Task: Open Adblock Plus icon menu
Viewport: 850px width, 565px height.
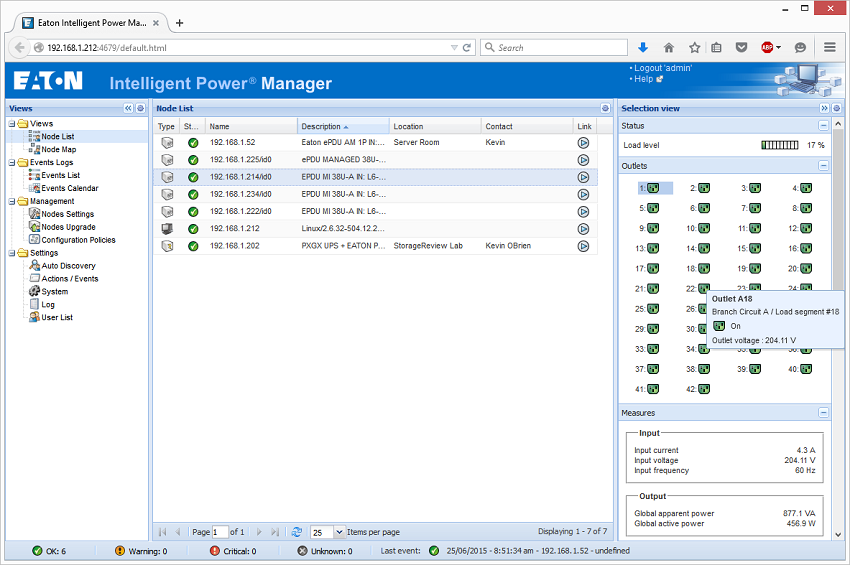Action: click(770, 48)
